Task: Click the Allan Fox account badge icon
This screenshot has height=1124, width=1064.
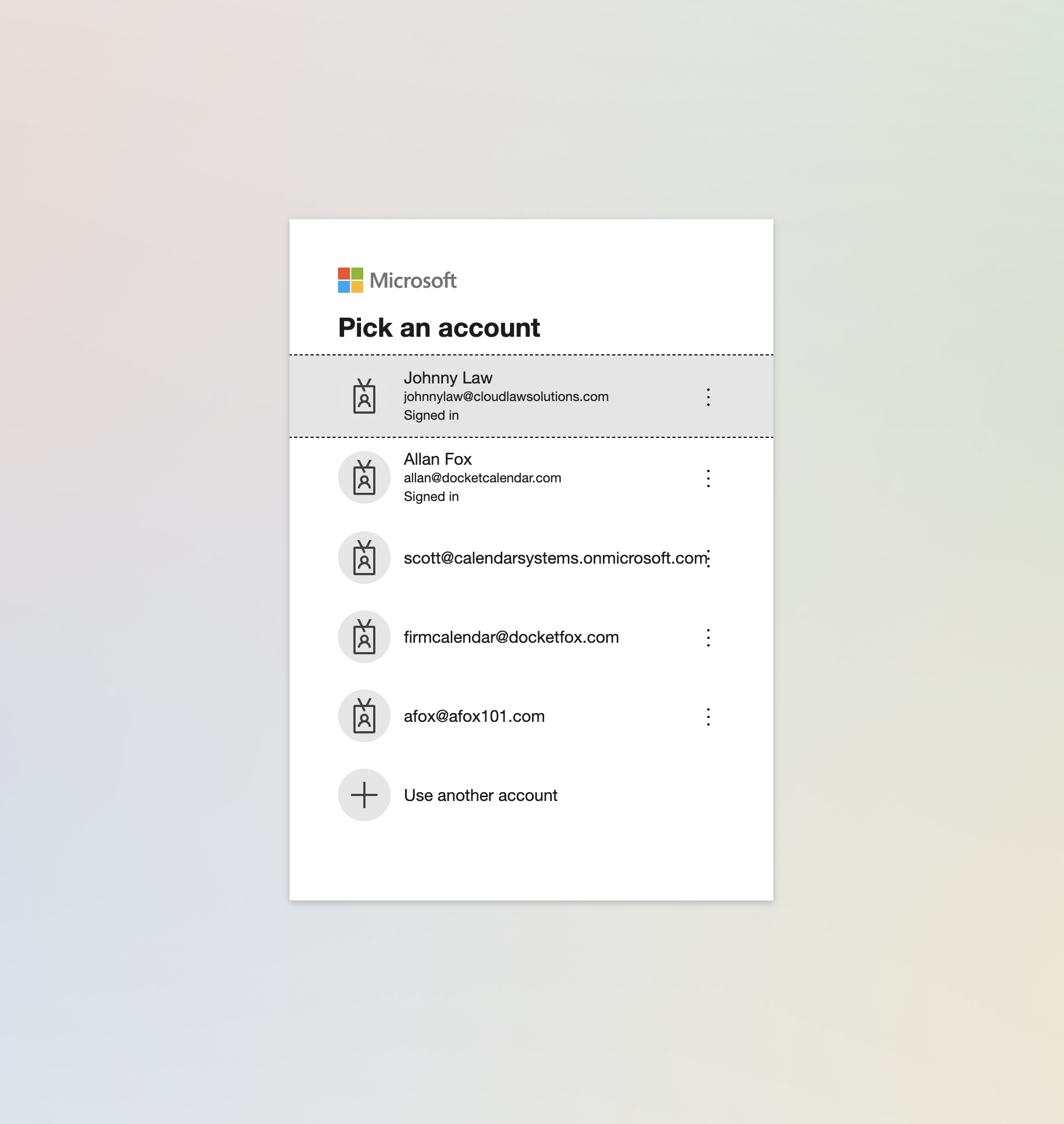Action: (364, 477)
